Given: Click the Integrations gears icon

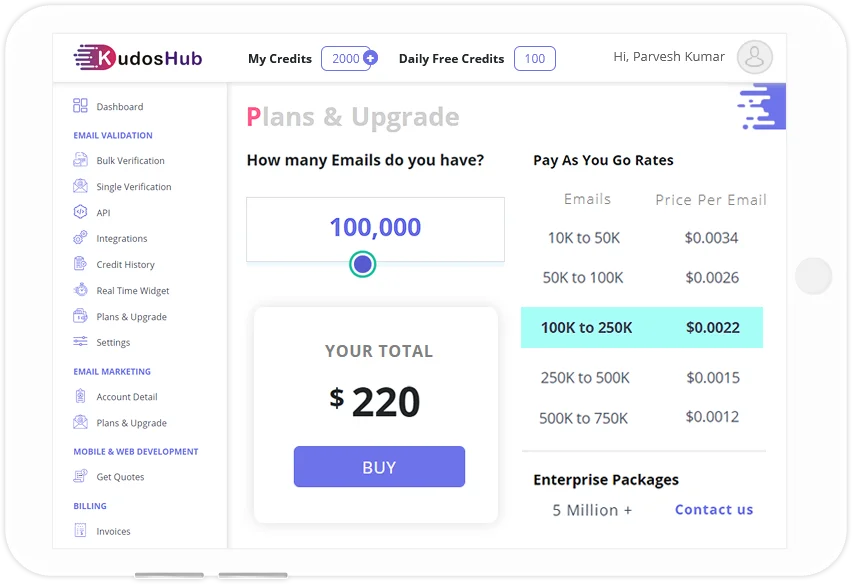Looking at the screenshot, I should pos(80,238).
